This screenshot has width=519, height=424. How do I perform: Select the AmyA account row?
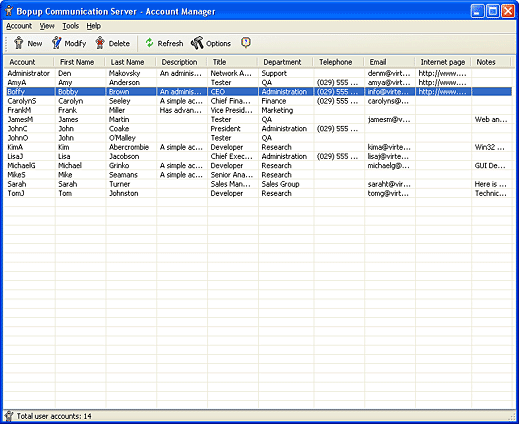(x=259, y=82)
